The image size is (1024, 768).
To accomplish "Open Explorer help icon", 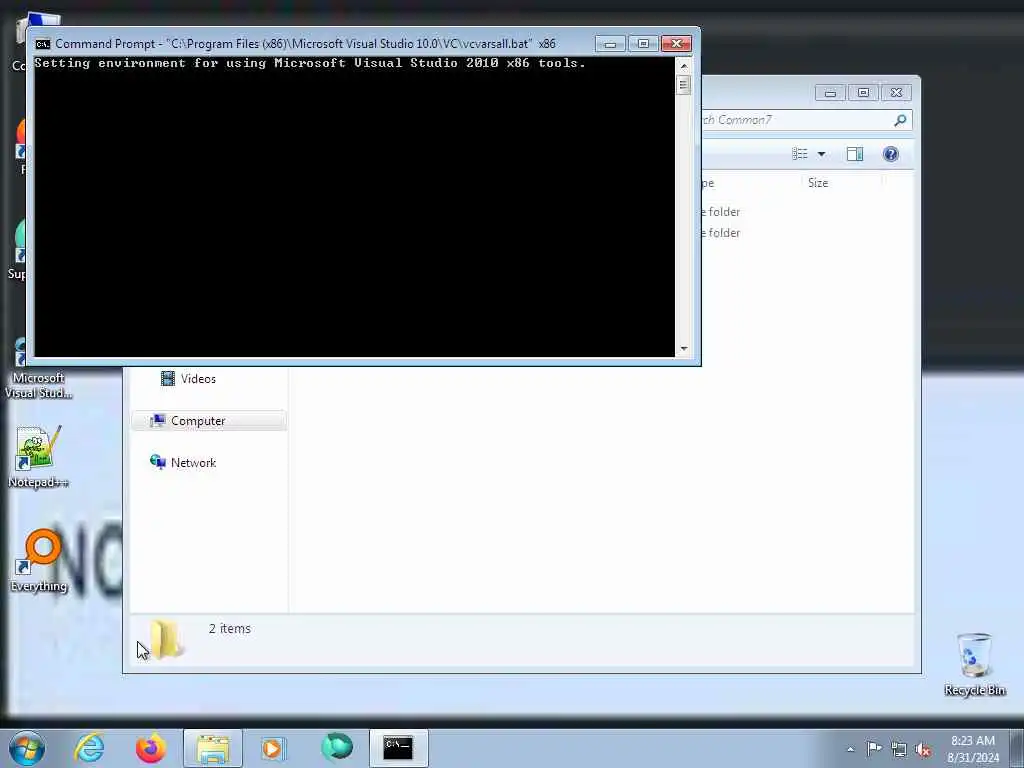I will pos(891,154).
